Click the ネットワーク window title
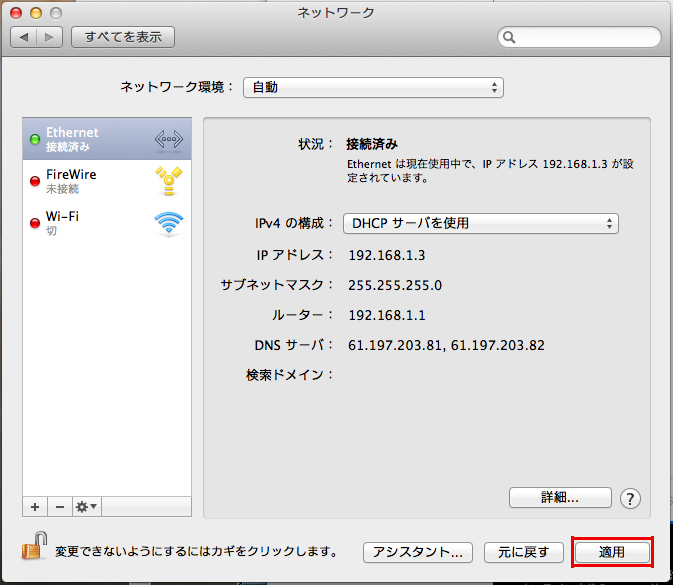Viewport: 673px width, 585px height. click(336, 13)
